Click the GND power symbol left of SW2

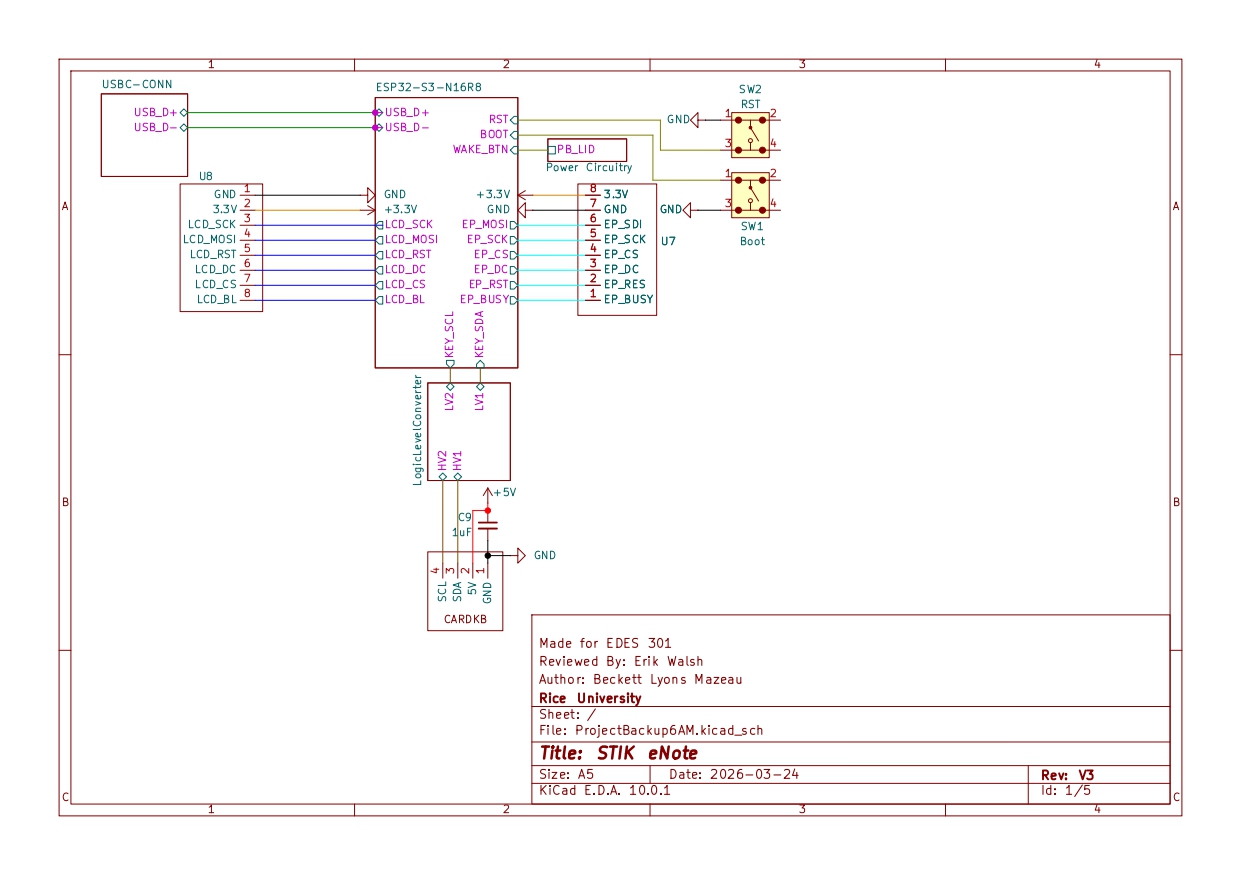(695, 119)
